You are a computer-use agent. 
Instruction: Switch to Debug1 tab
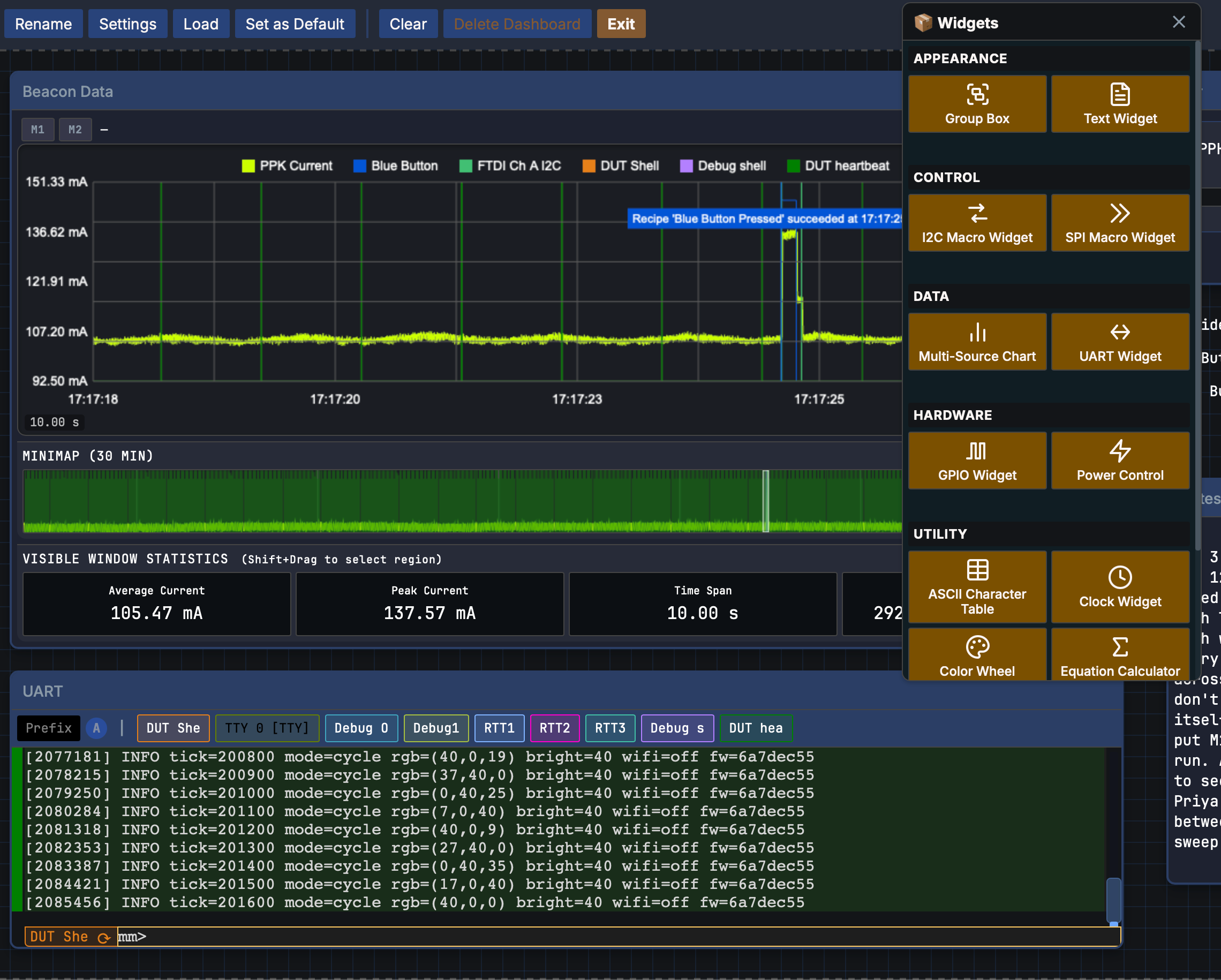coord(436,728)
